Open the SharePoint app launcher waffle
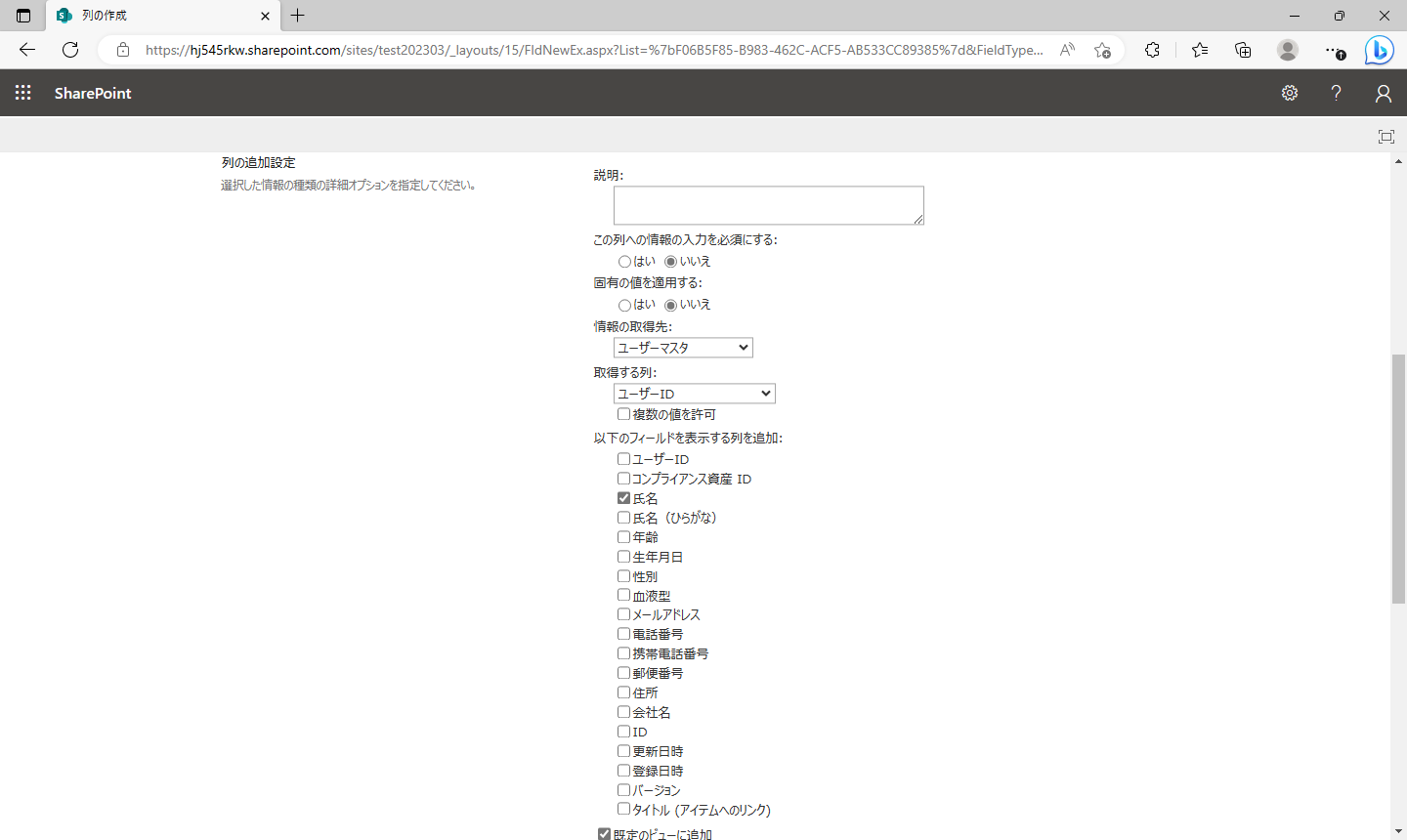Viewport: 1407px width, 840px height. click(23, 93)
